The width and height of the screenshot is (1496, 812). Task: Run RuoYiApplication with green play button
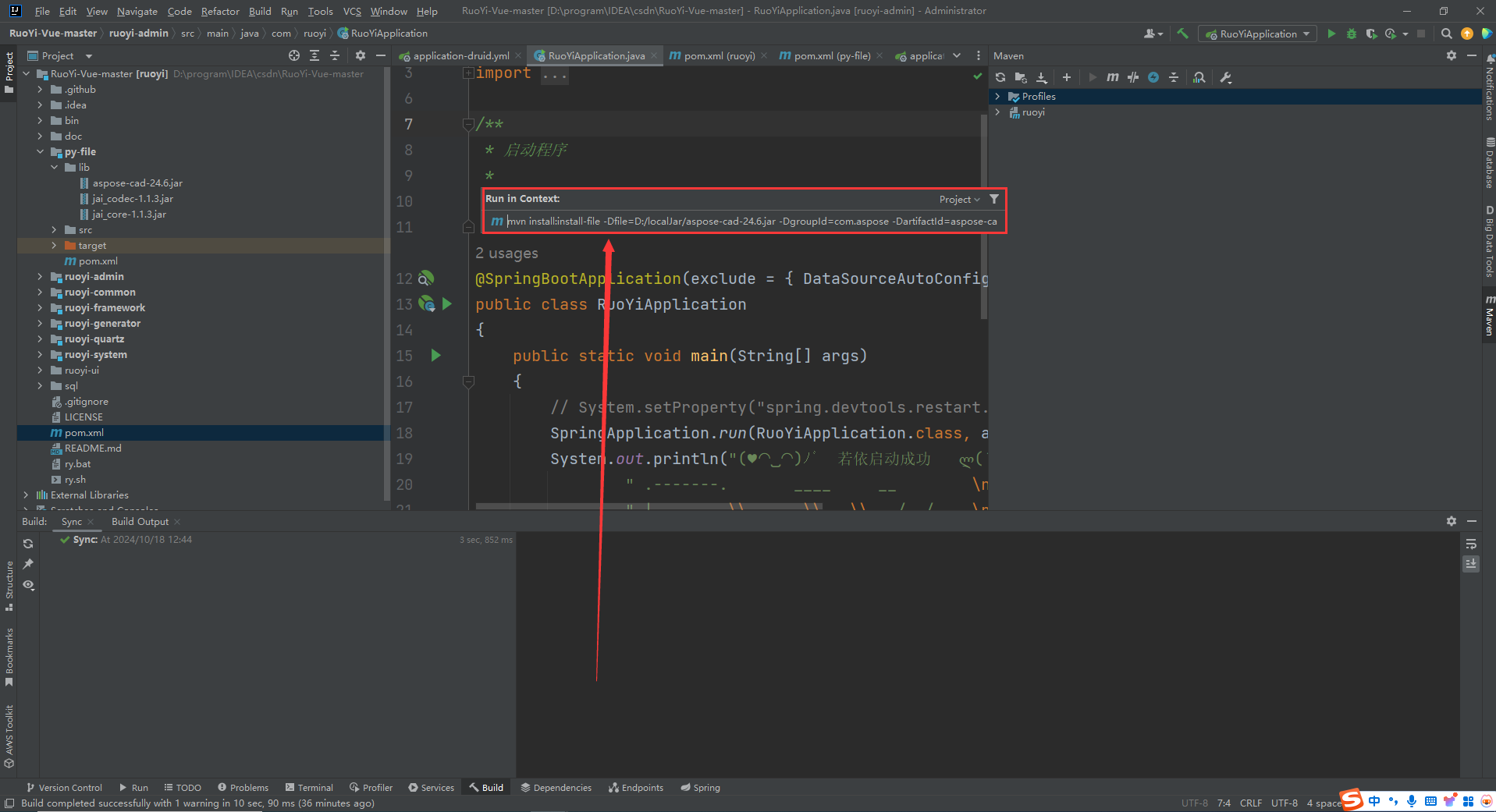coord(1331,34)
